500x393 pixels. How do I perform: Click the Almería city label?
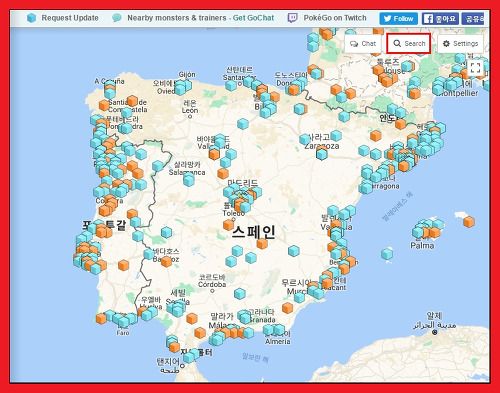click(278, 341)
